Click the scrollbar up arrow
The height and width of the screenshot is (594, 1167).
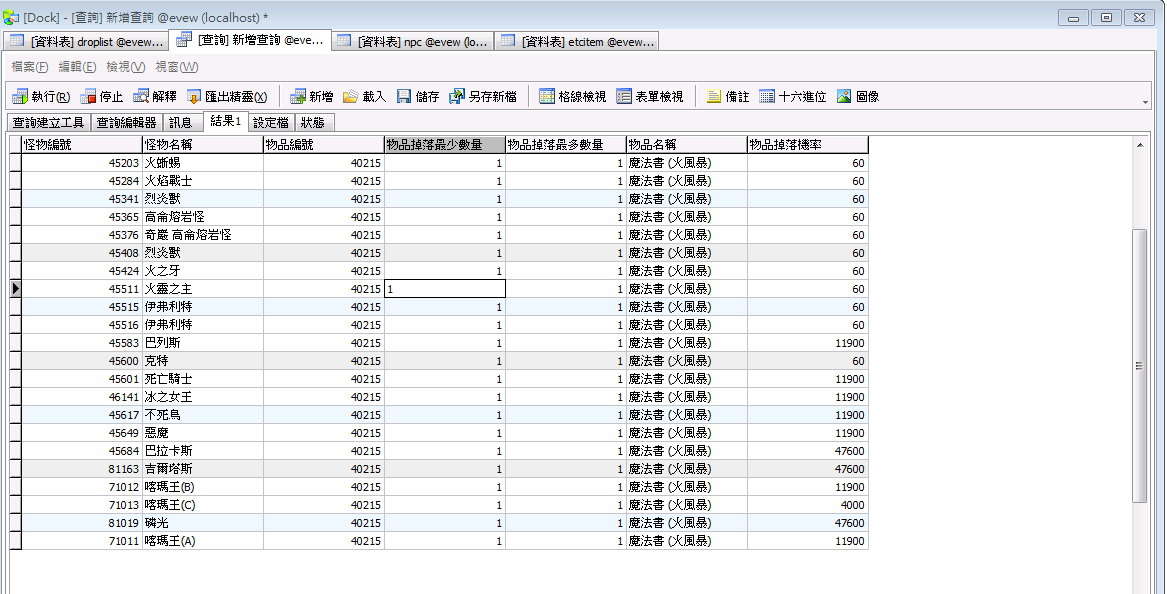coord(1139,145)
